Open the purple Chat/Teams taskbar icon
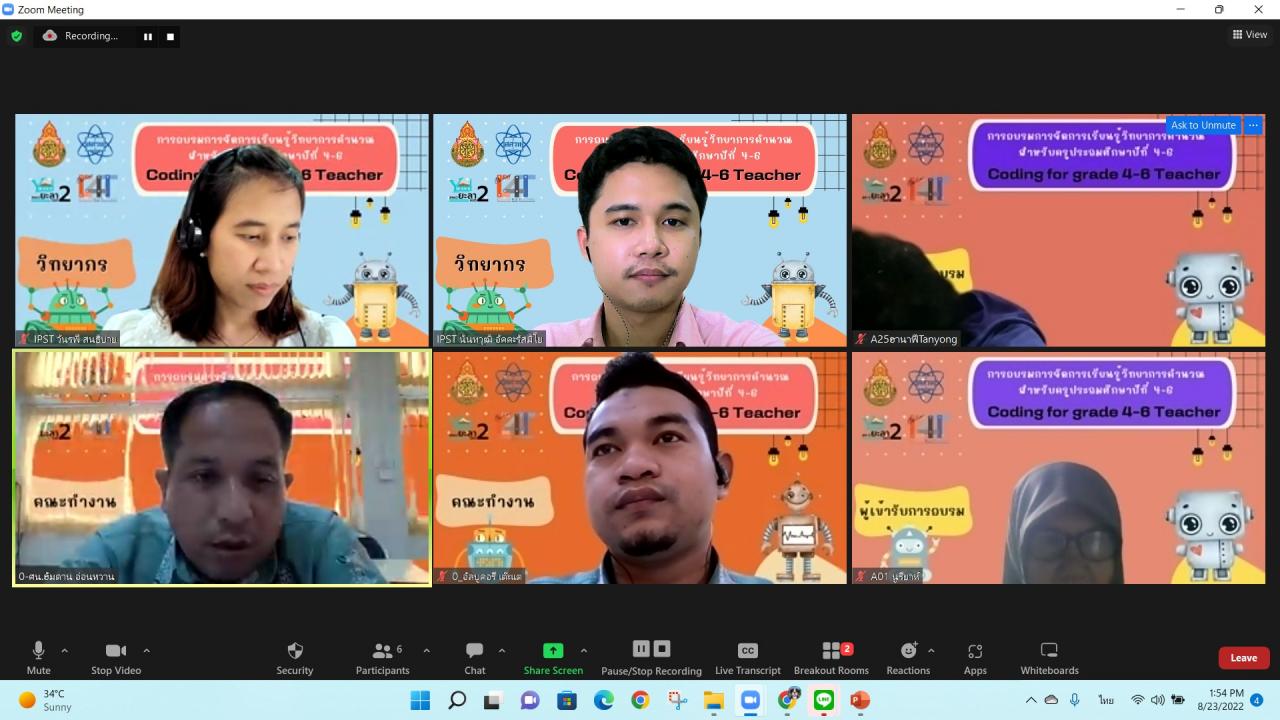Viewport: 1280px width, 720px height. [x=530, y=700]
